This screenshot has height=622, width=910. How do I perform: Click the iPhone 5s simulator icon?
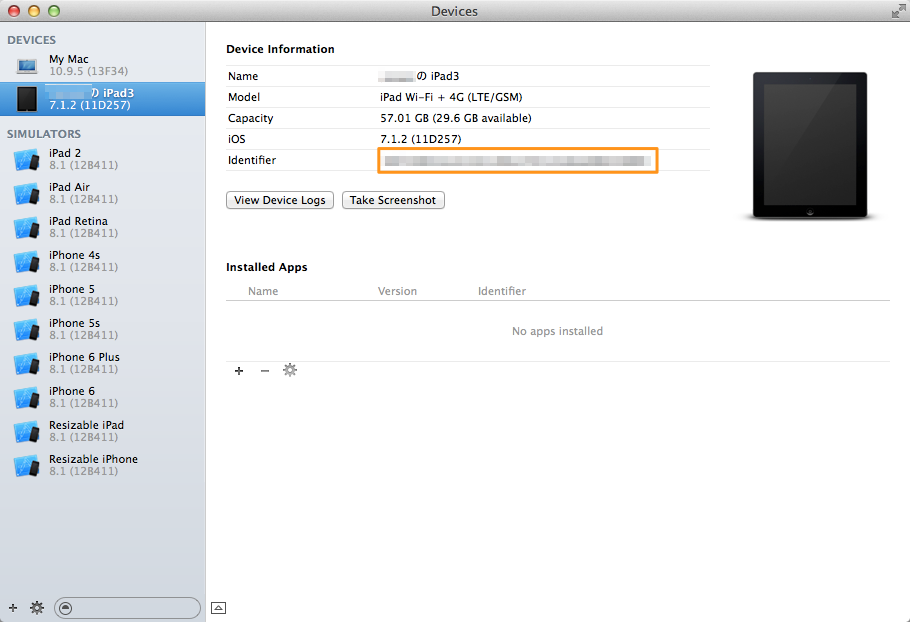pyautogui.click(x=27, y=330)
